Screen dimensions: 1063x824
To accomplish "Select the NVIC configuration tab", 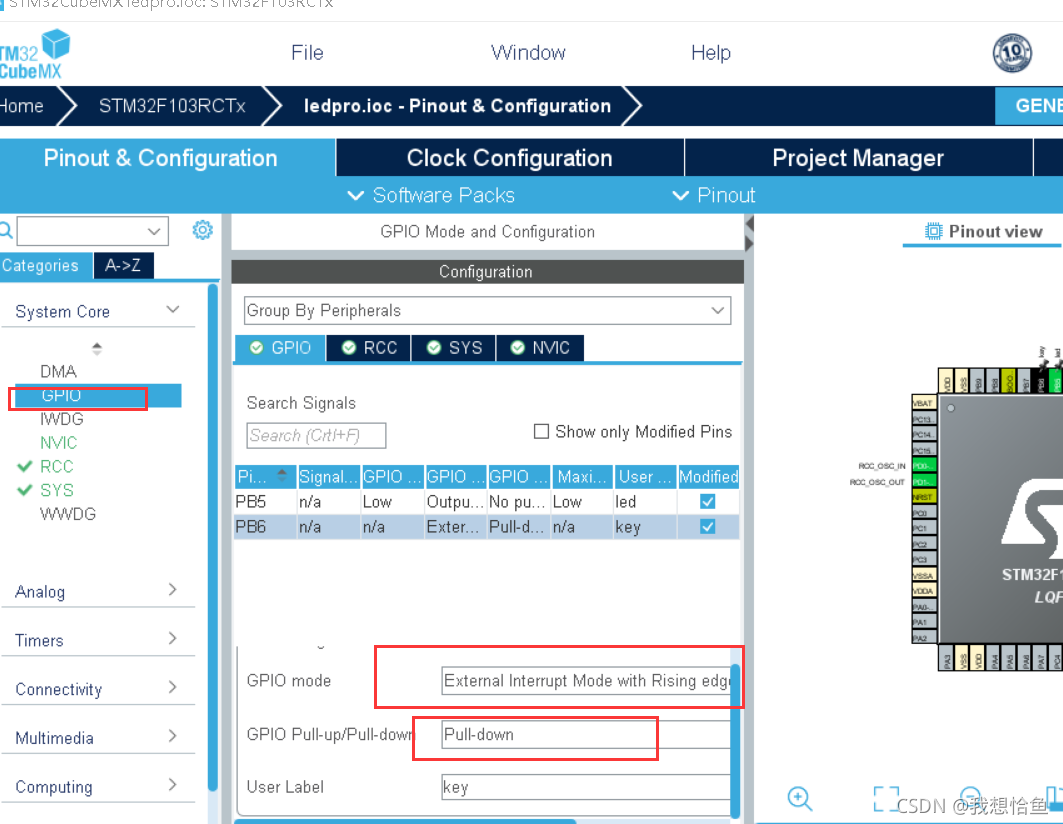I will tap(540, 348).
